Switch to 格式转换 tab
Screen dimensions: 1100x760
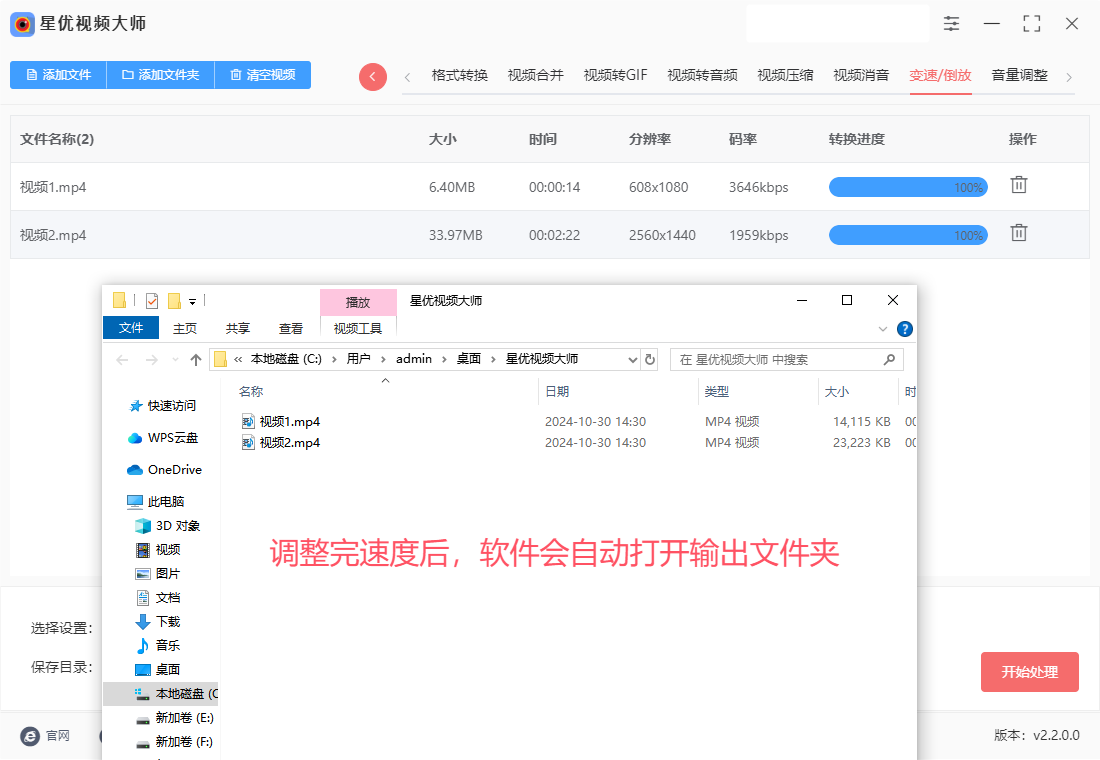click(460, 75)
